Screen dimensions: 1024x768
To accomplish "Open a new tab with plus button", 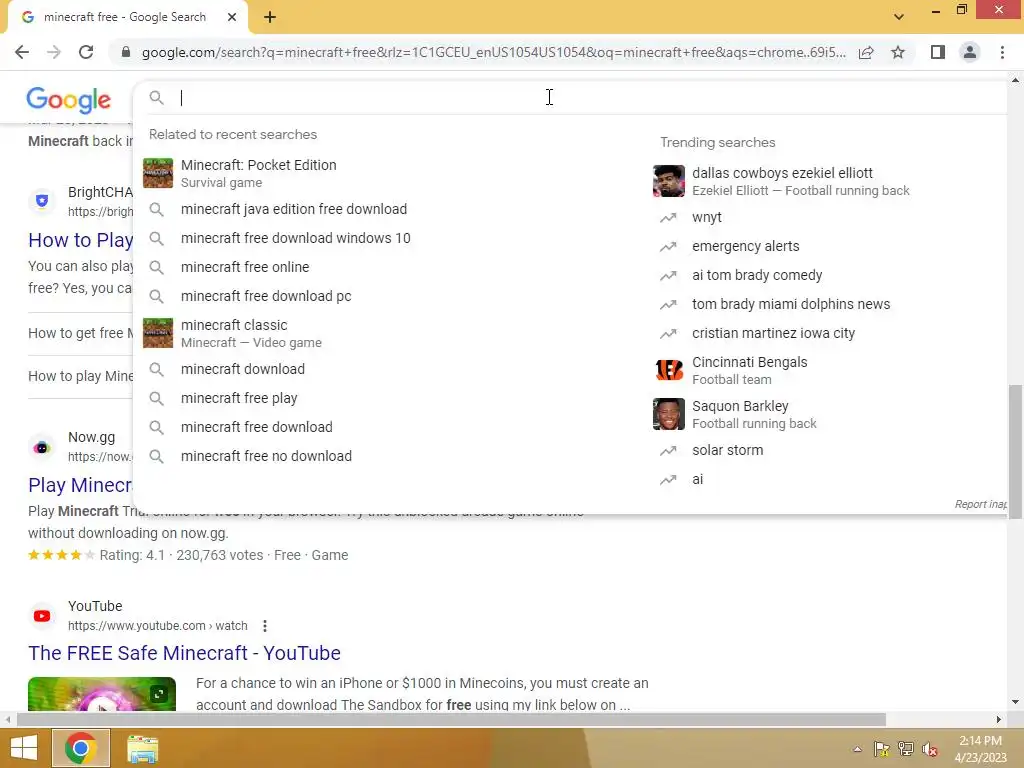I will pos(270,18).
